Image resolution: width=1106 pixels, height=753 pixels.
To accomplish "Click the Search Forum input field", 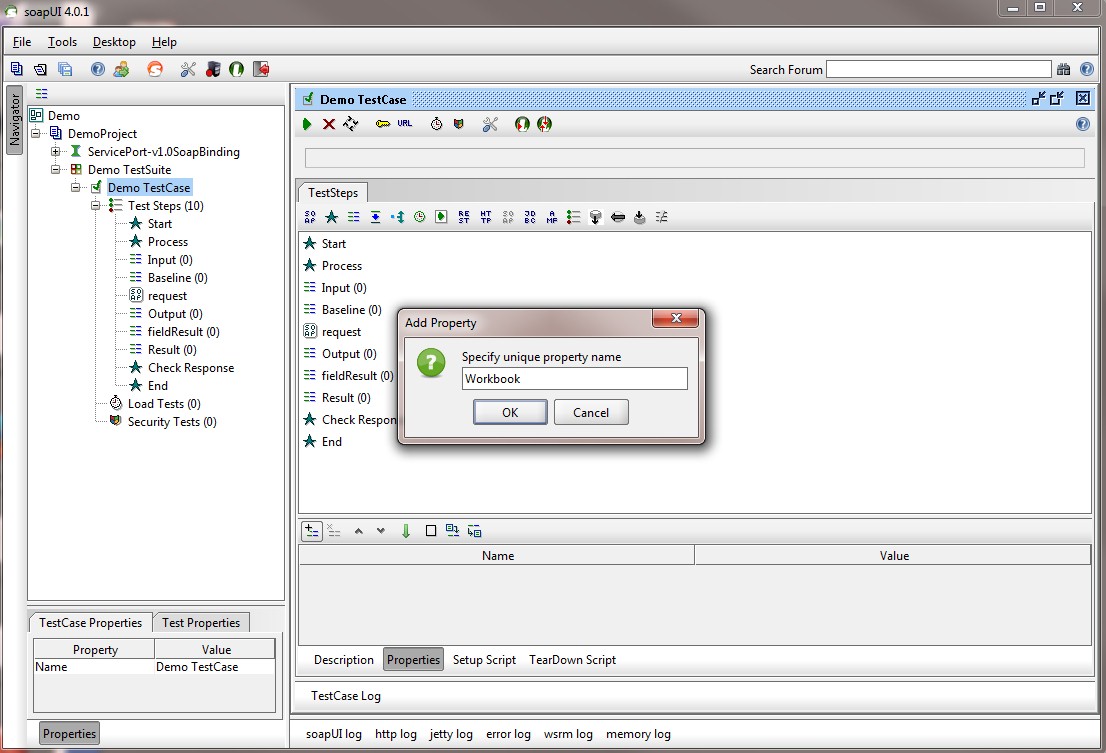I will coord(939,69).
